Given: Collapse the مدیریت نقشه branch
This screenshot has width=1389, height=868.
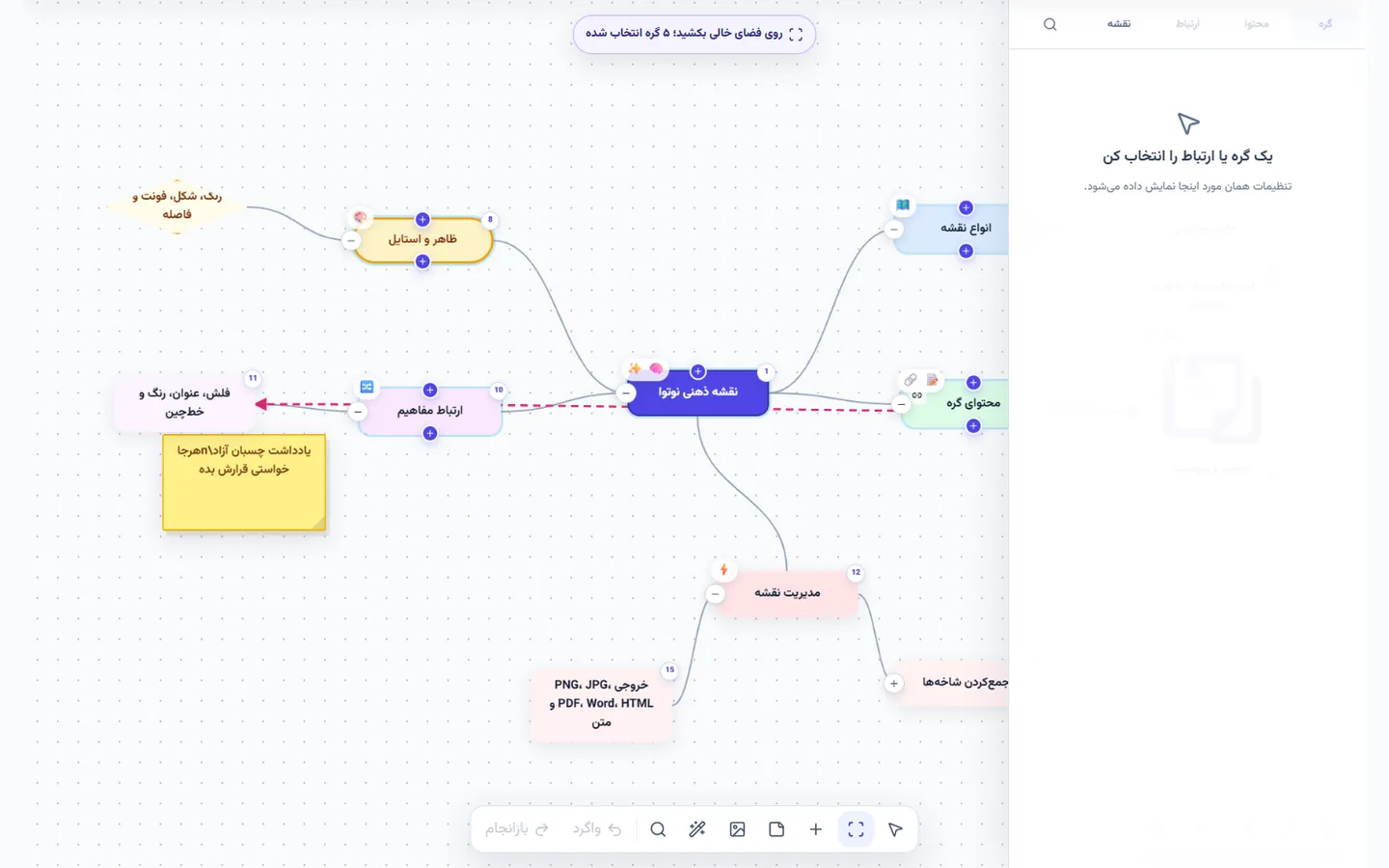Looking at the screenshot, I should (715, 594).
